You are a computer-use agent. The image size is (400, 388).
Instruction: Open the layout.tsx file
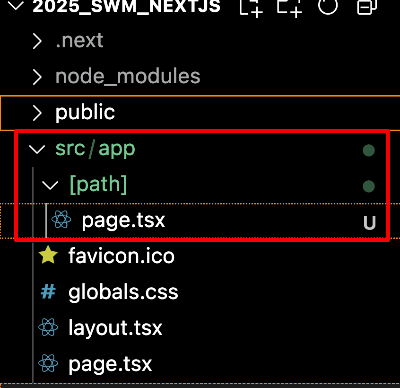tap(115, 328)
